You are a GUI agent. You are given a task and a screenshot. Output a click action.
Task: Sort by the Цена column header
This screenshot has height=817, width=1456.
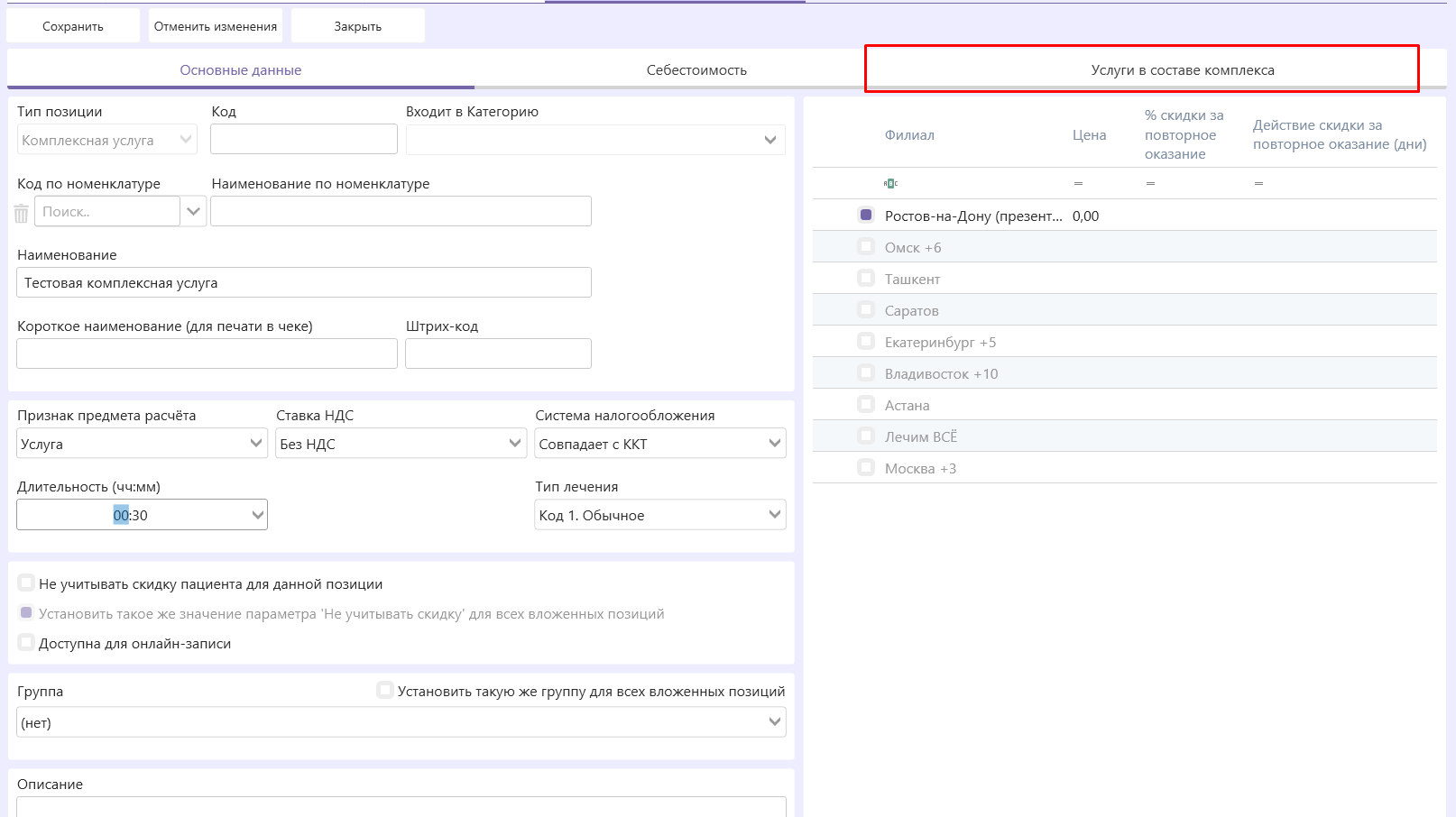point(1090,135)
